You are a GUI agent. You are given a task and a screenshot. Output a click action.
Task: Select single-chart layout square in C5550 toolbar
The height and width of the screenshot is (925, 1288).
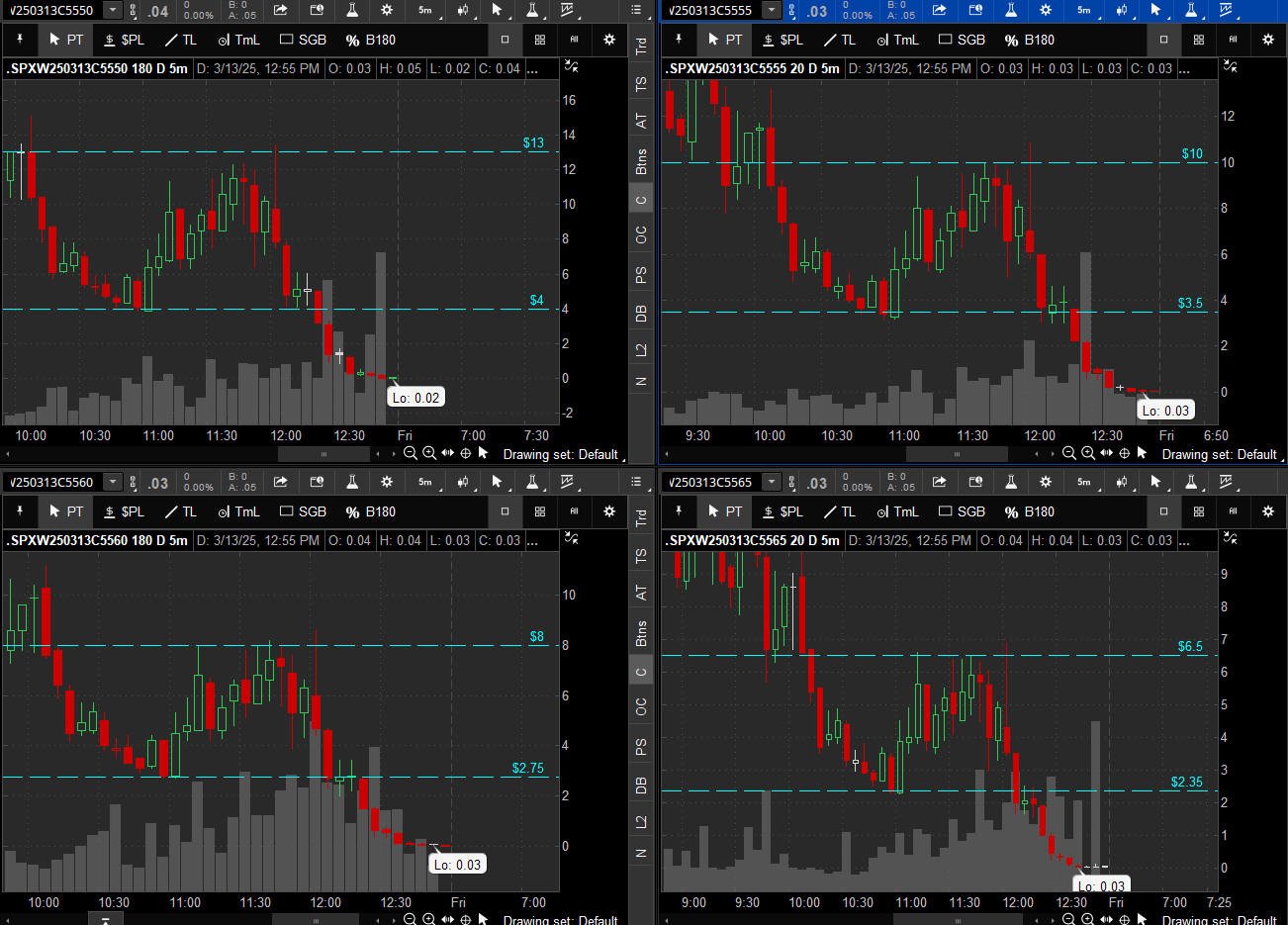tap(505, 40)
